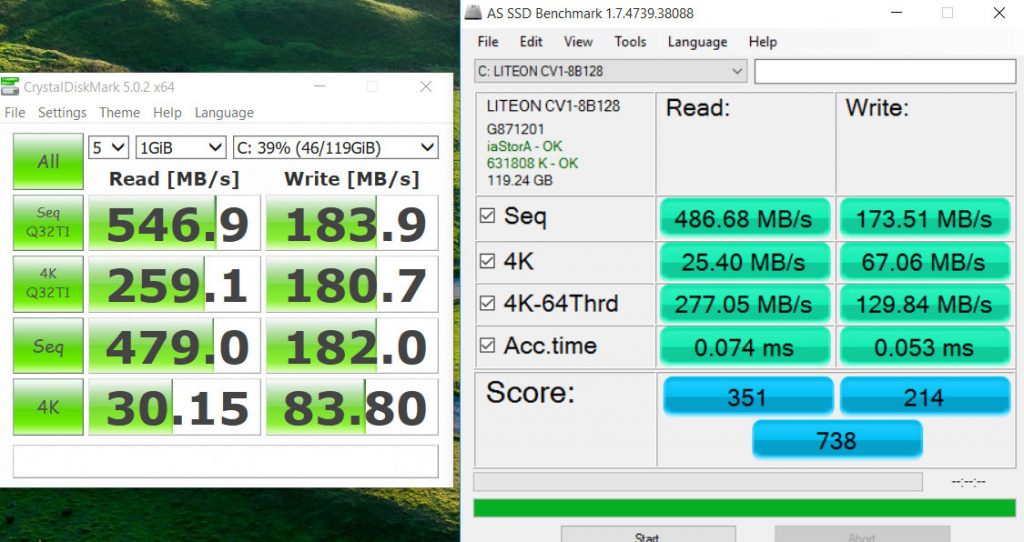Open the 1GiB test size dropdown
Image resolution: width=1024 pixels, height=542 pixels.
pyautogui.click(x=181, y=148)
